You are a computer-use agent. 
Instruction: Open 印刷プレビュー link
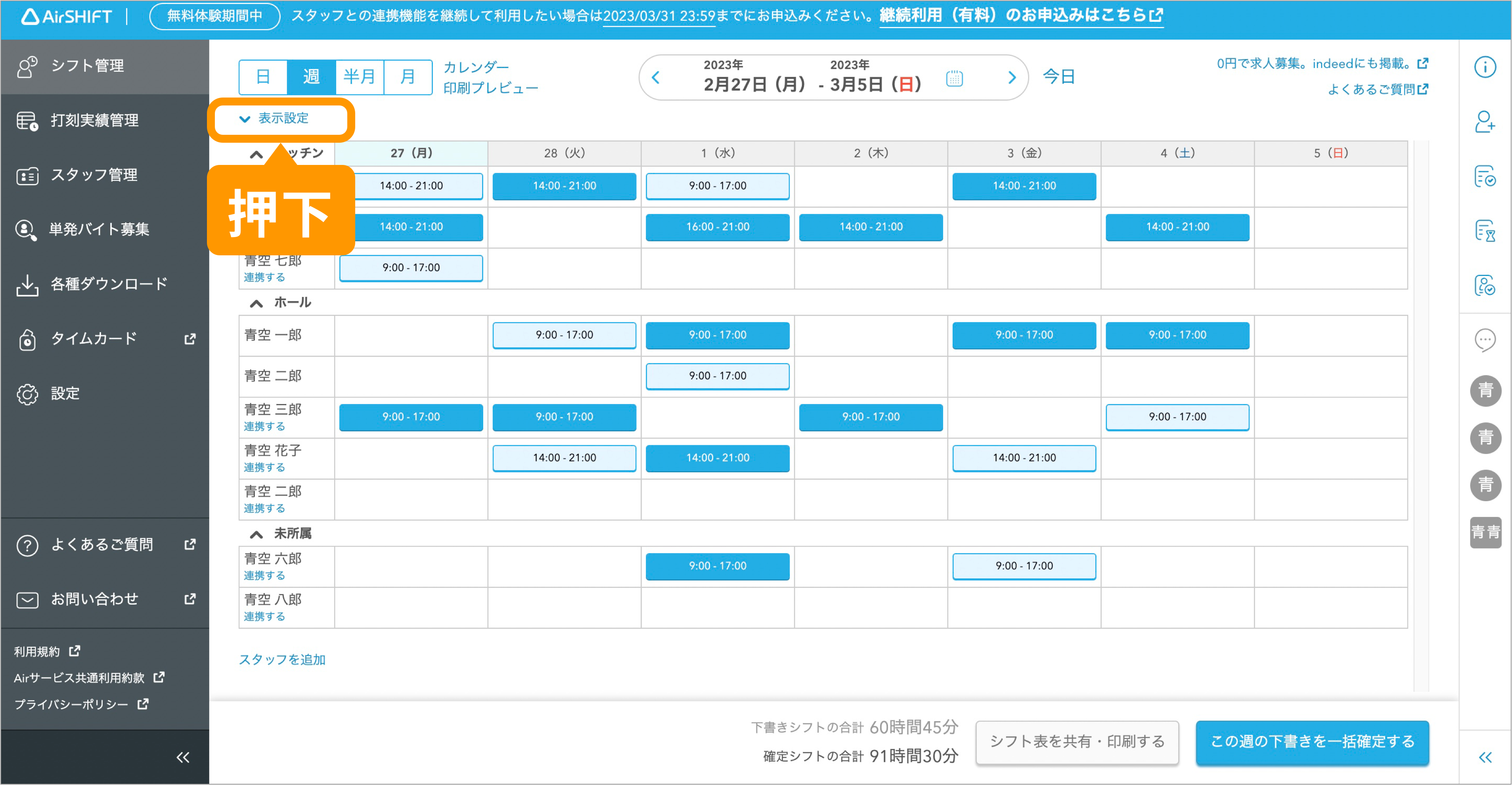click(491, 88)
